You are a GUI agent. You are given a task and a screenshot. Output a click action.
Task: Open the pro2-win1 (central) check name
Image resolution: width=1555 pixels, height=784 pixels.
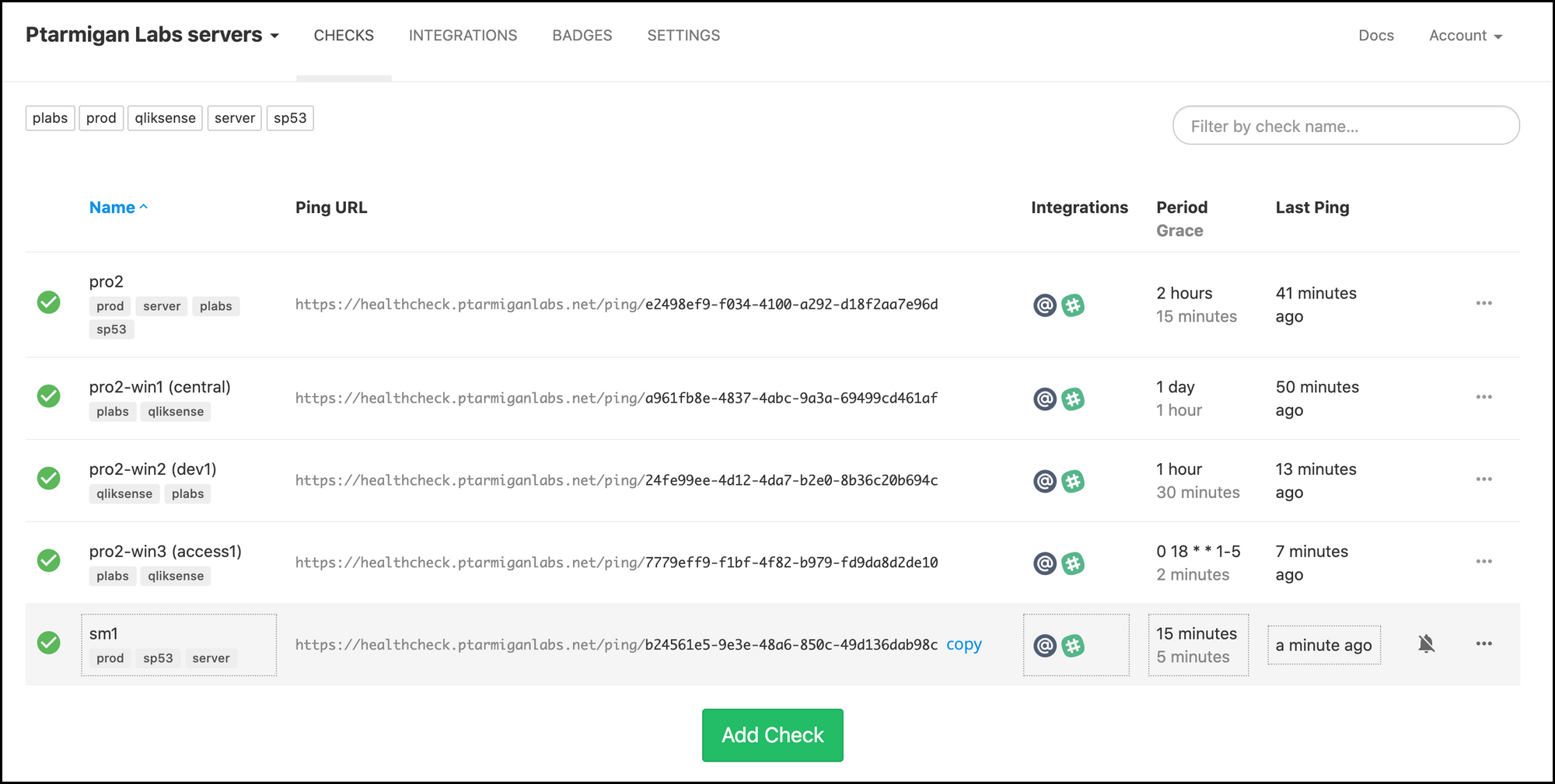click(x=160, y=387)
